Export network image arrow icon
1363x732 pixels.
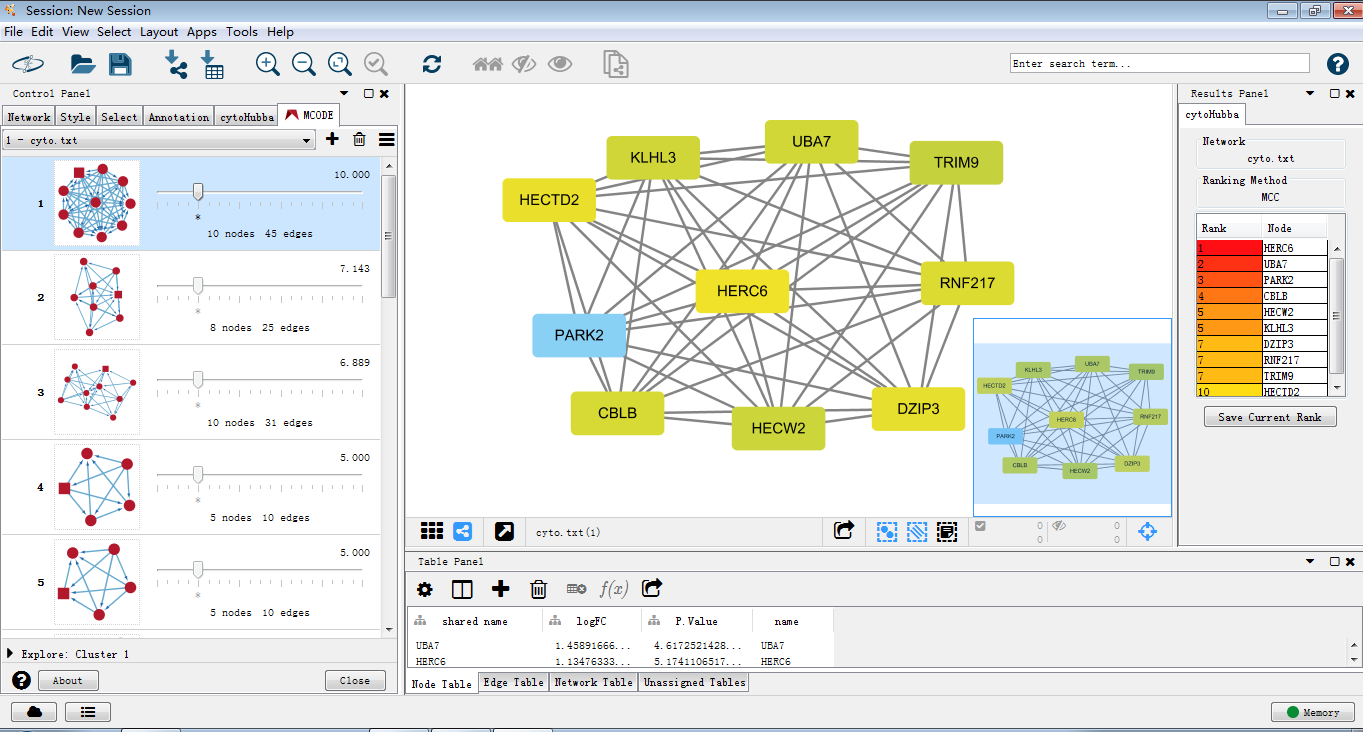(845, 530)
